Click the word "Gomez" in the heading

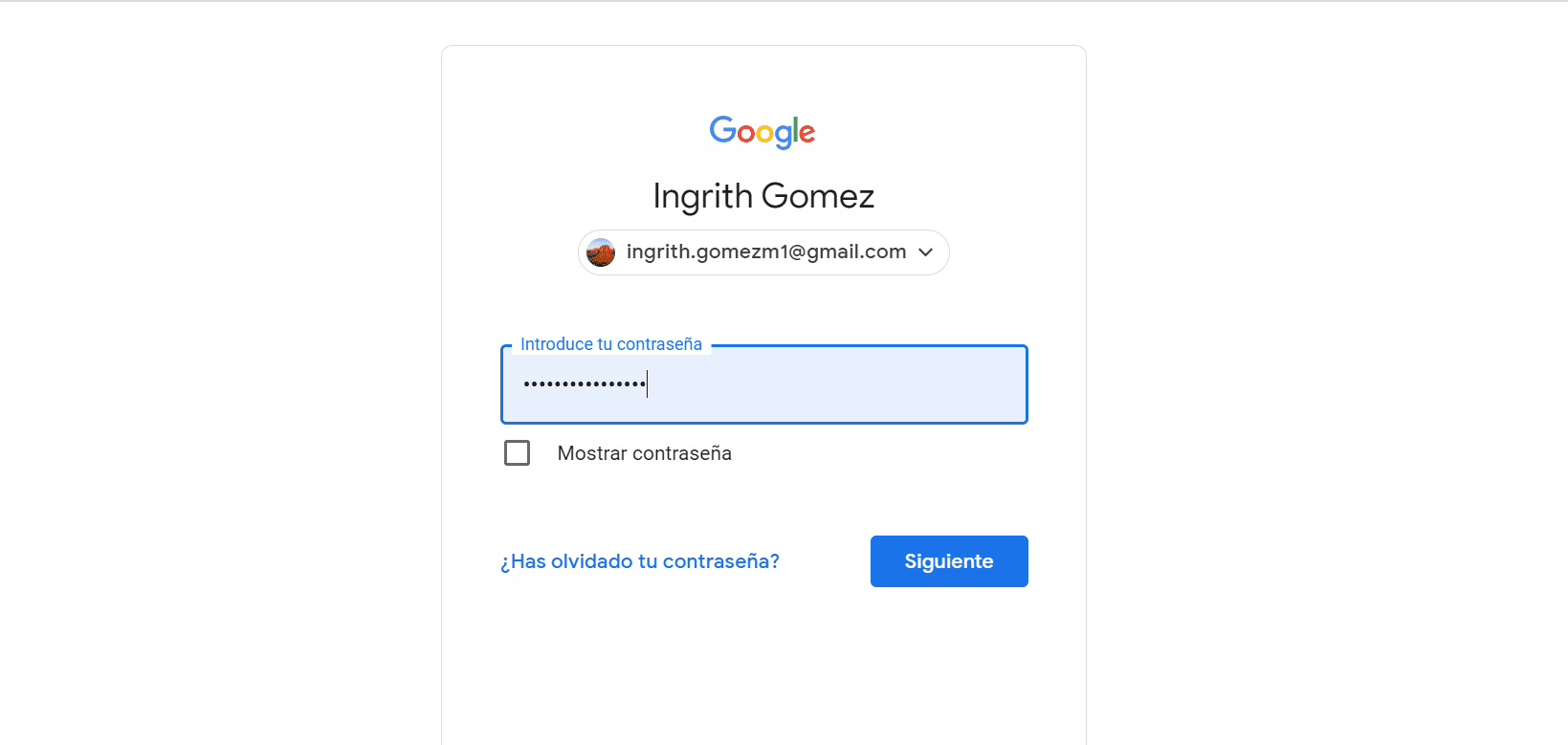point(818,196)
